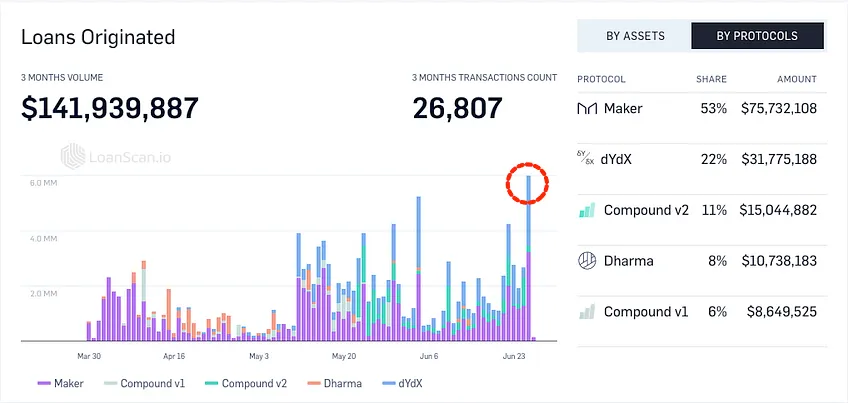
Task: Select the tallest circled bar in chart
Action: pos(528,259)
